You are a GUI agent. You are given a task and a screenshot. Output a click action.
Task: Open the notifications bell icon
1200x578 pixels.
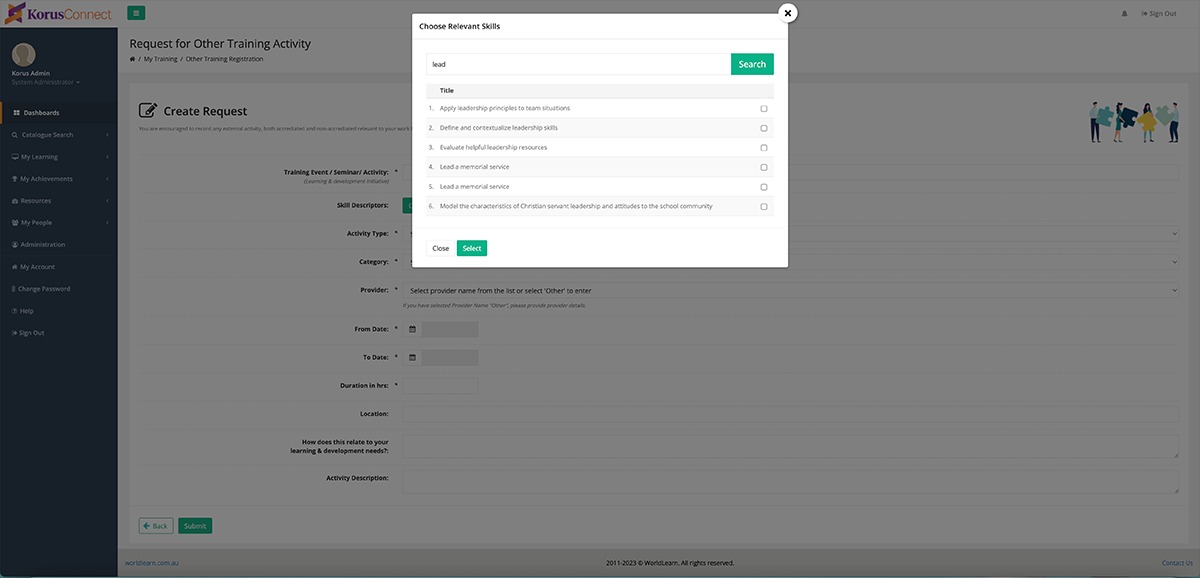point(1124,14)
